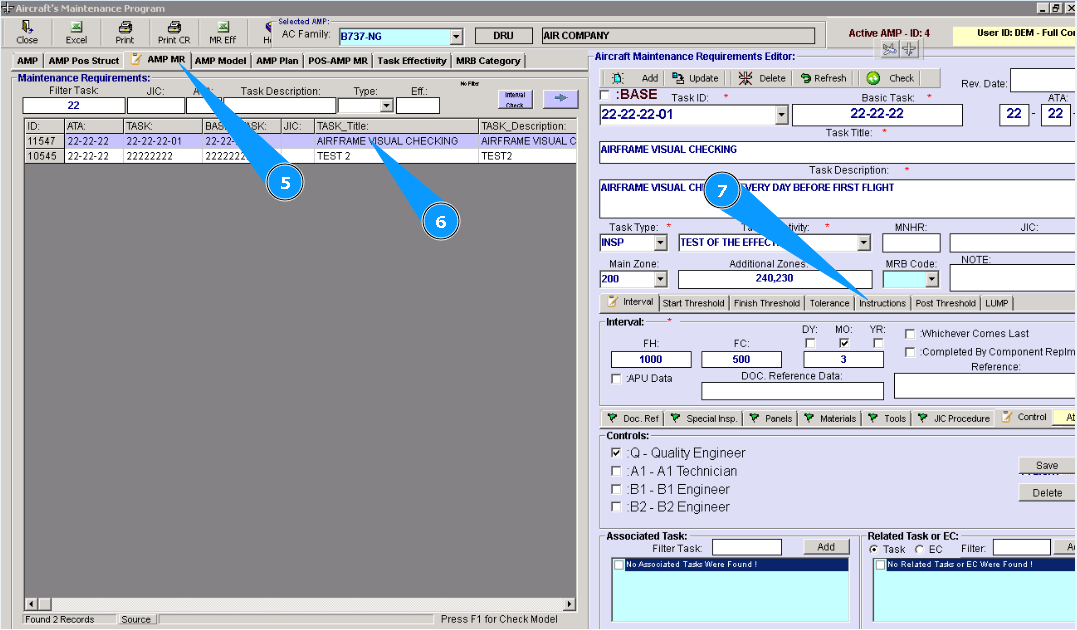Select the Control tab with notepad icon
Image resolution: width=1077 pixels, height=630 pixels.
click(1024, 417)
